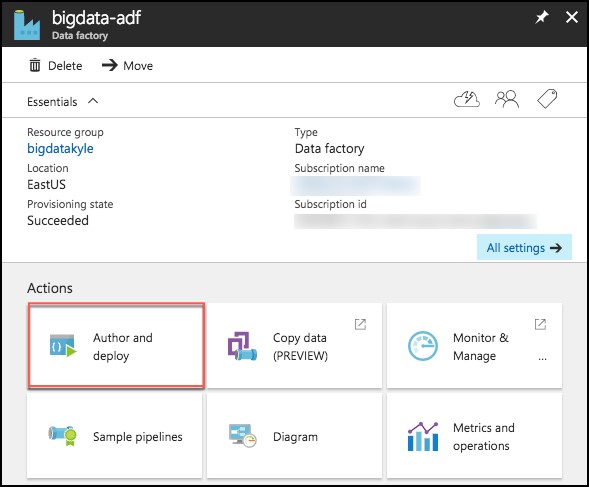Open the Monitor & Manage tile

(474, 346)
